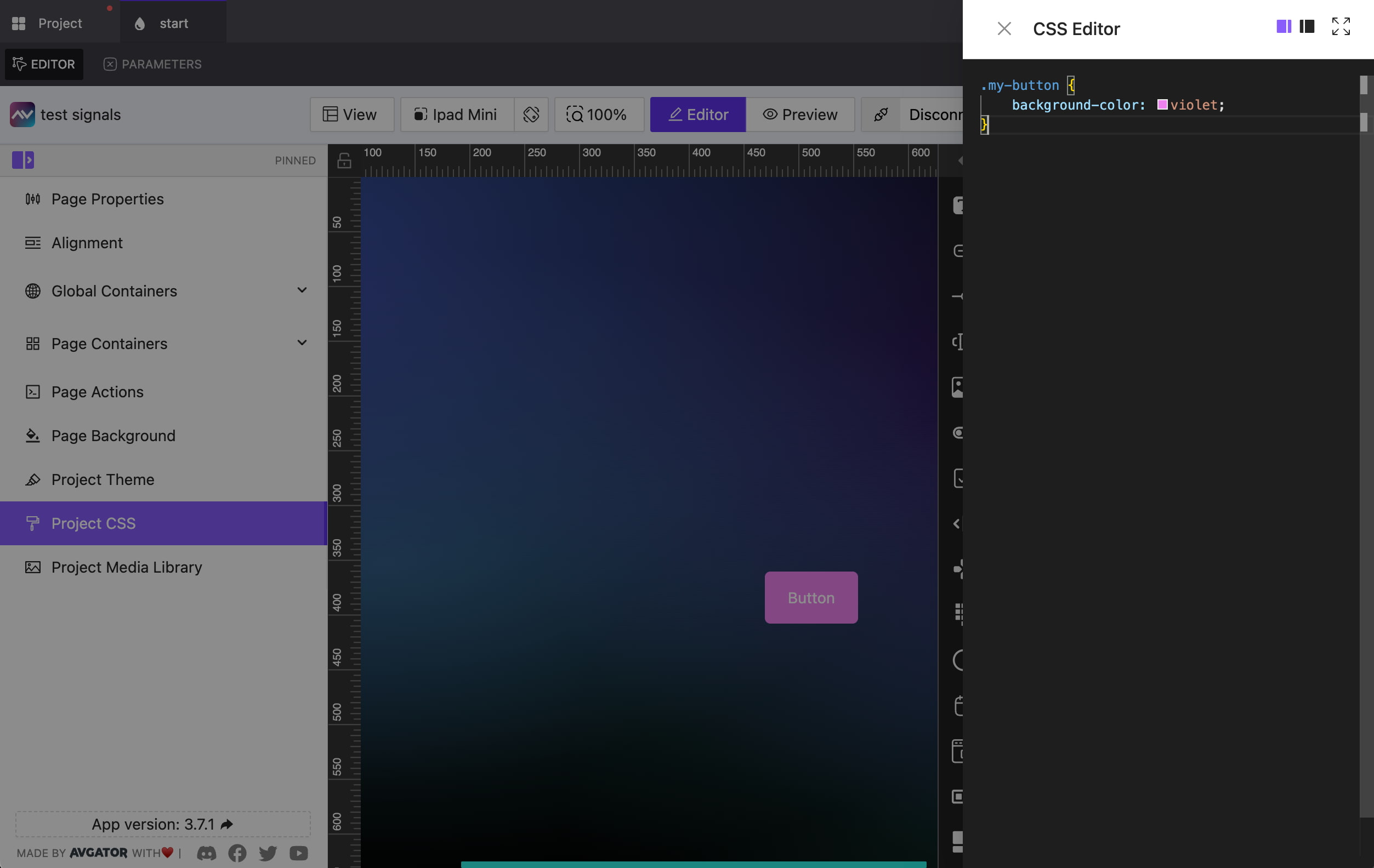
Task: Select the start project tab
Action: [173, 23]
